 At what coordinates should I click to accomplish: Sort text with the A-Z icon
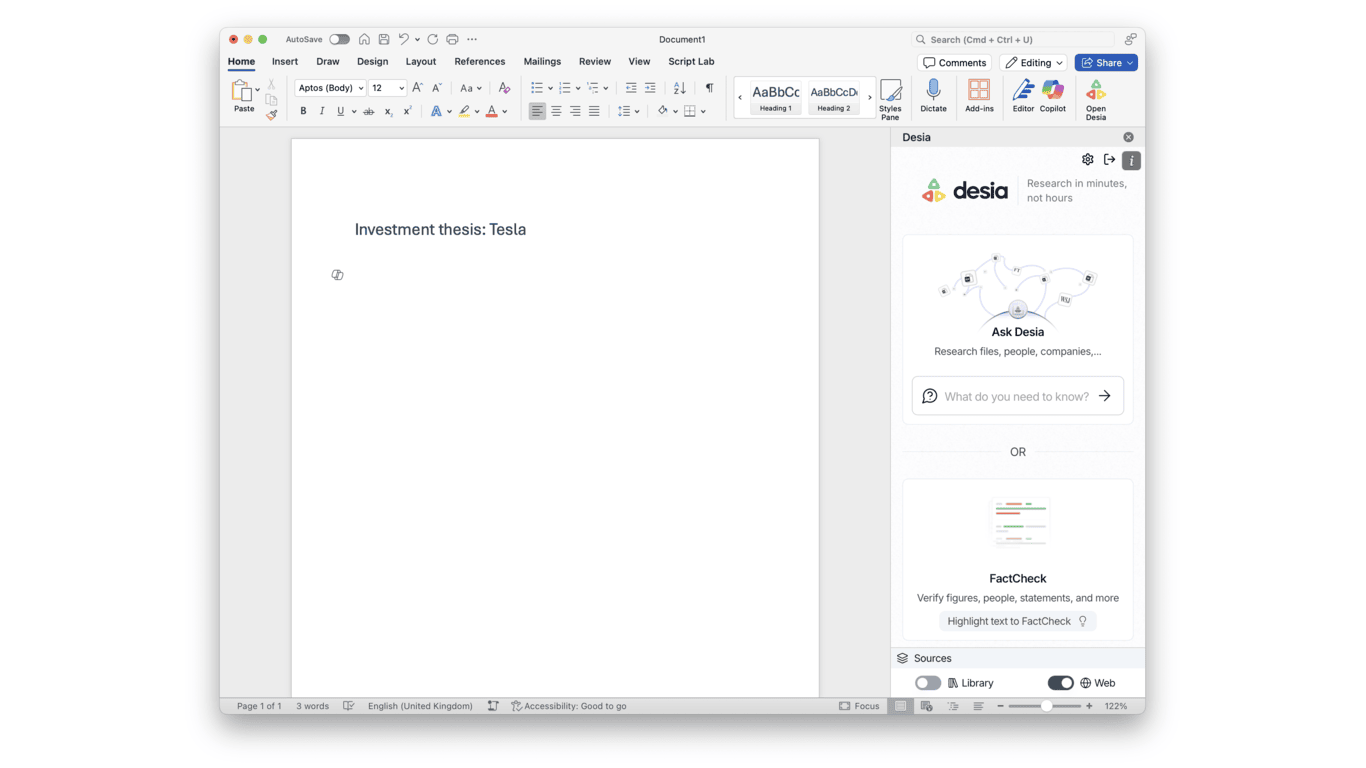[x=680, y=88]
